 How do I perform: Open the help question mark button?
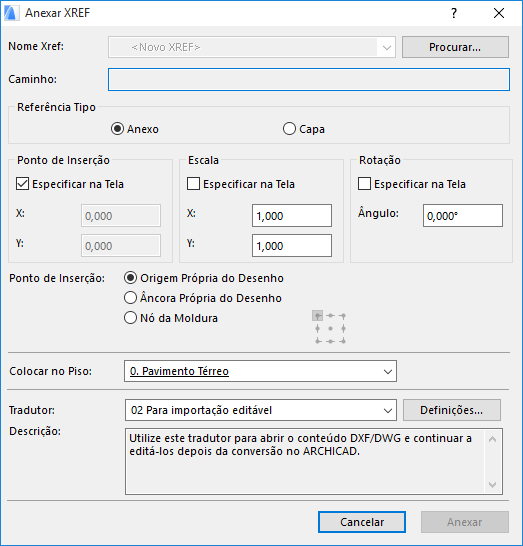tap(454, 13)
